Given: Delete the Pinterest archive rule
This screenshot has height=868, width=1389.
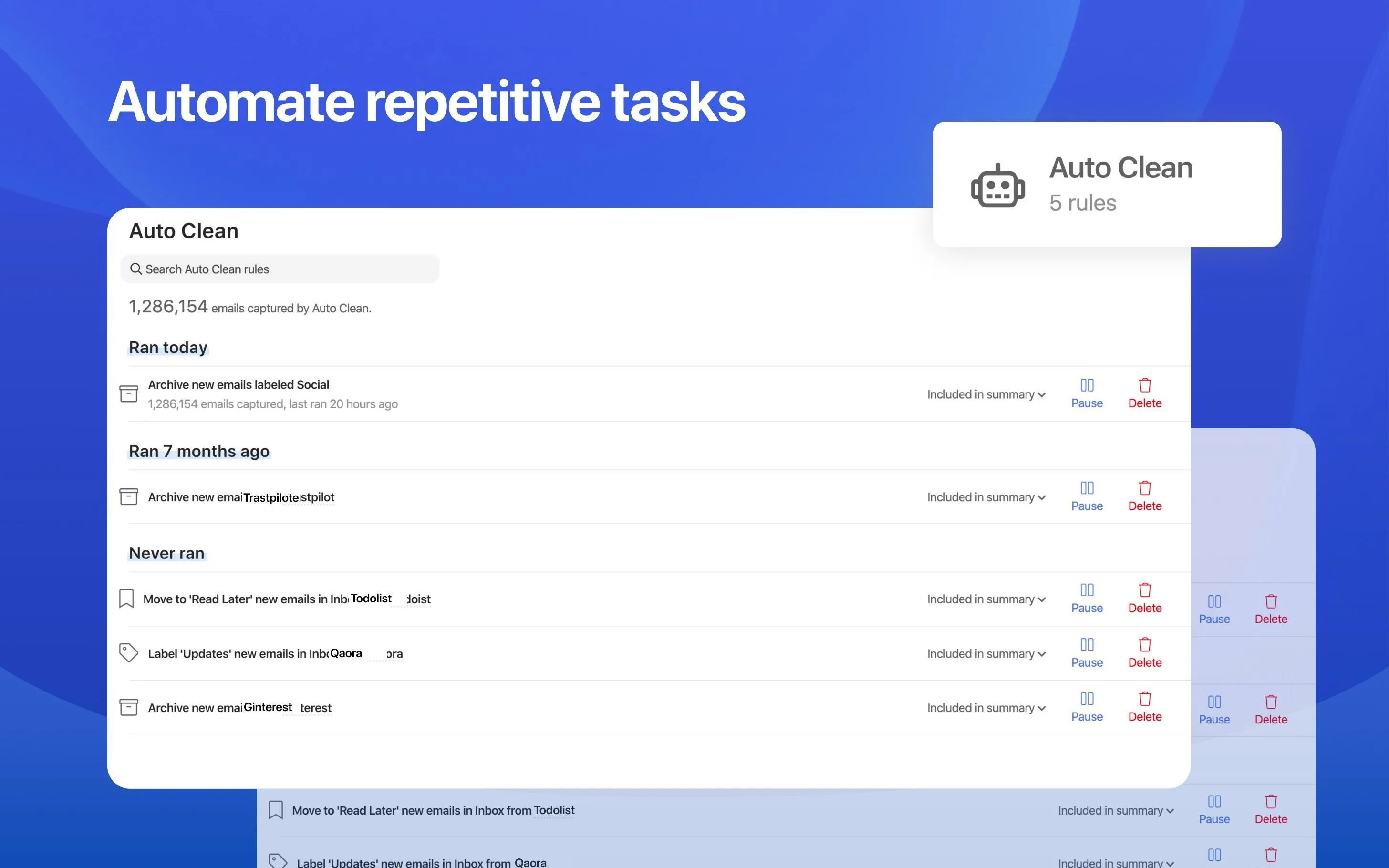Looking at the screenshot, I should tap(1144, 707).
